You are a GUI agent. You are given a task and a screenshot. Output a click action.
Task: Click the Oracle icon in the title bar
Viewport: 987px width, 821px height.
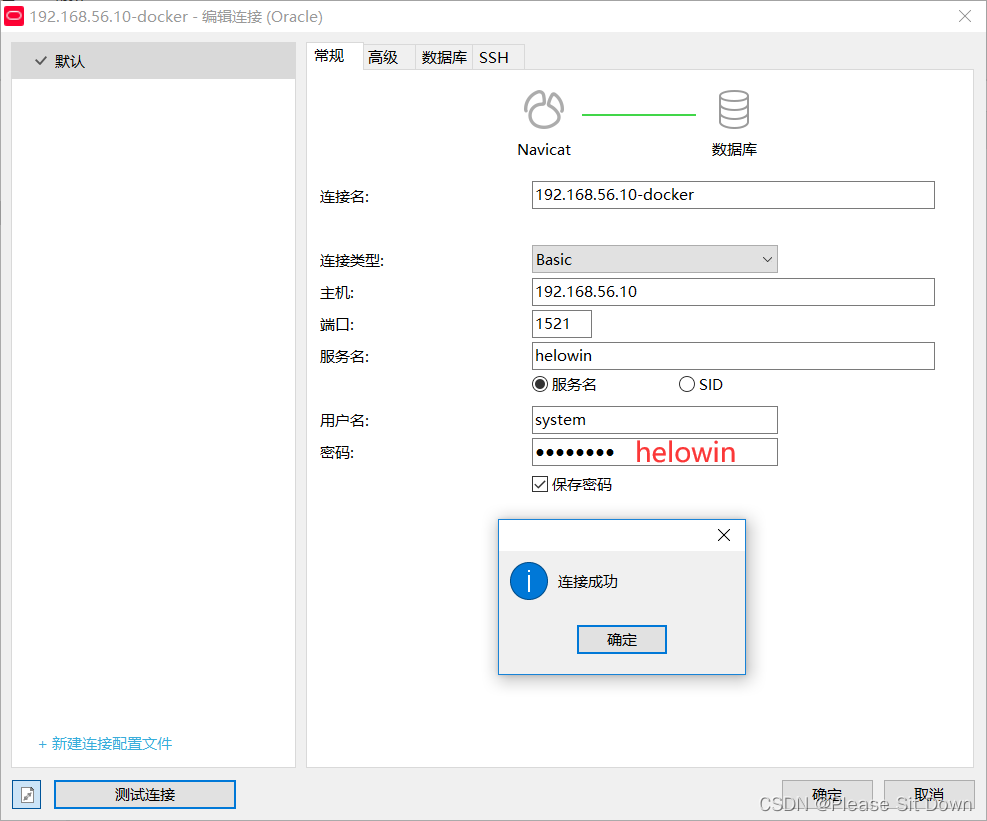pos(13,16)
